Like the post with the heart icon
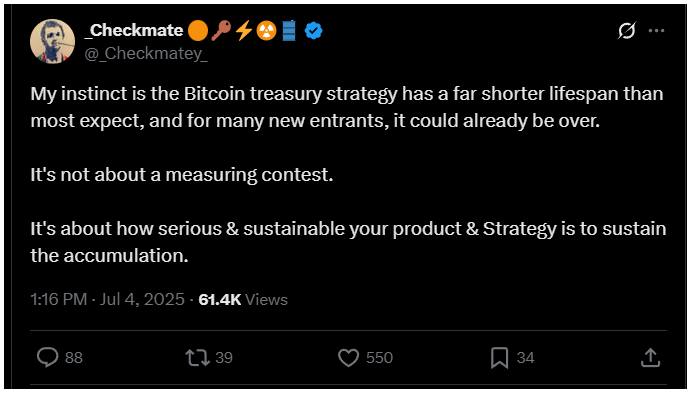 click(348, 358)
